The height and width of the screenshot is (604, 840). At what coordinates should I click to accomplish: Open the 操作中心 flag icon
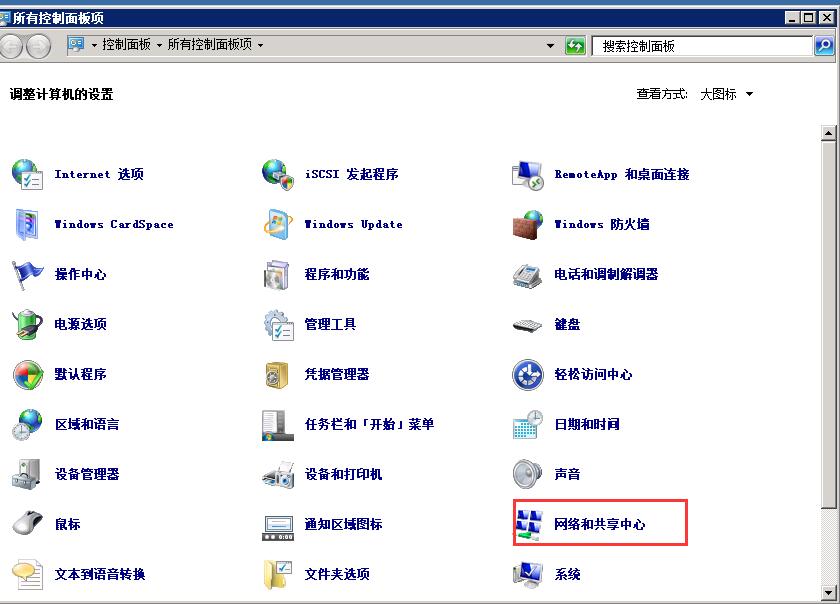coord(27,274)
